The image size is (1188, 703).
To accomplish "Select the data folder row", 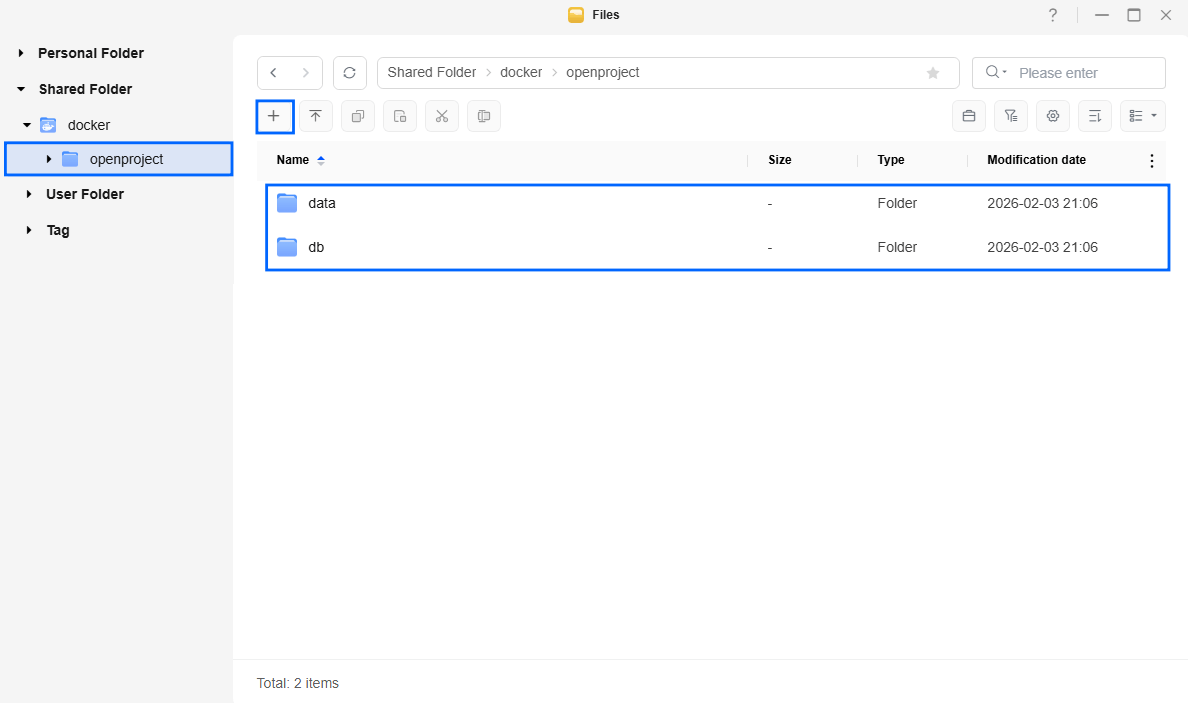I will point(321,203).
